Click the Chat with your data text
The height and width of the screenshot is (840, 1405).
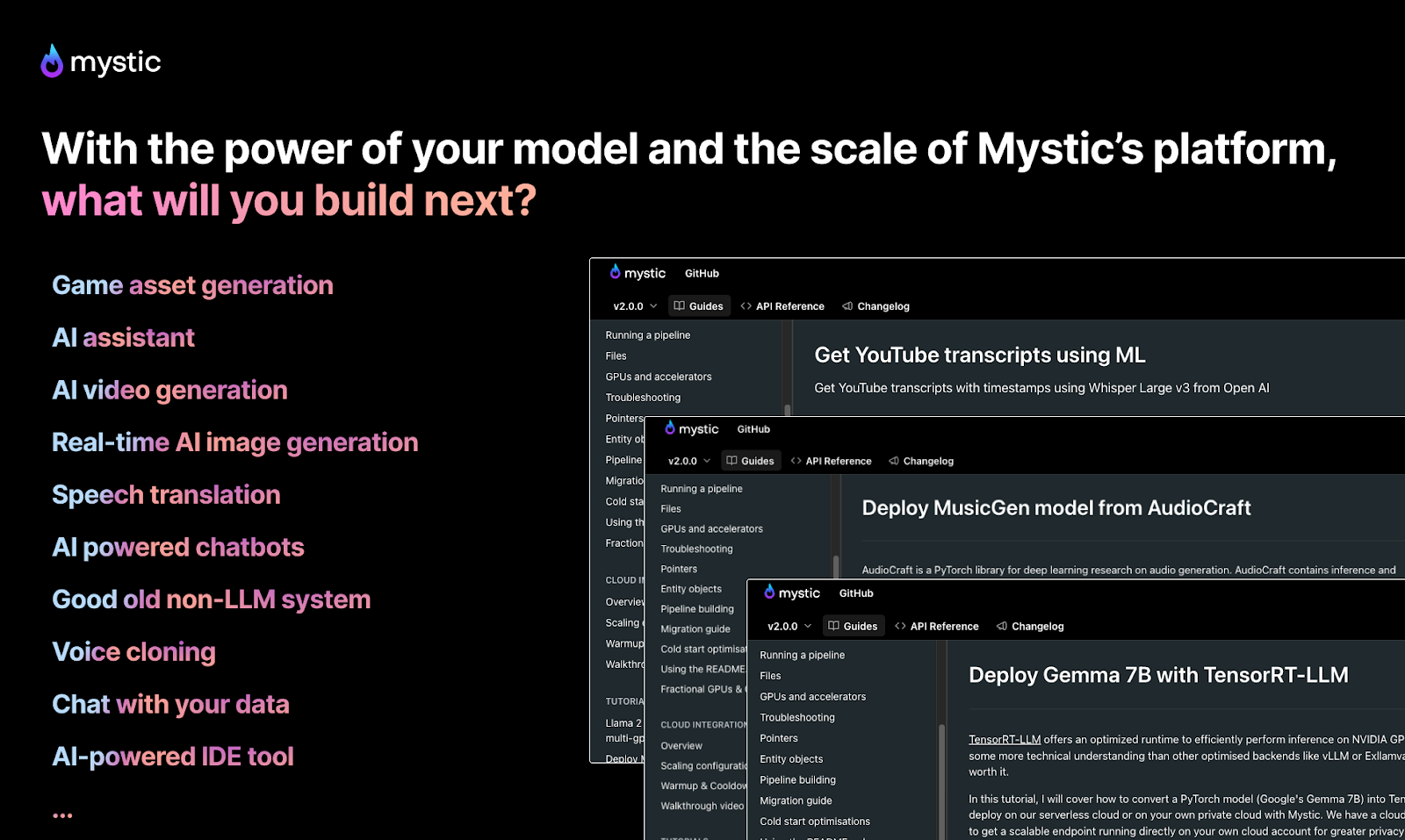click(170, 705)
